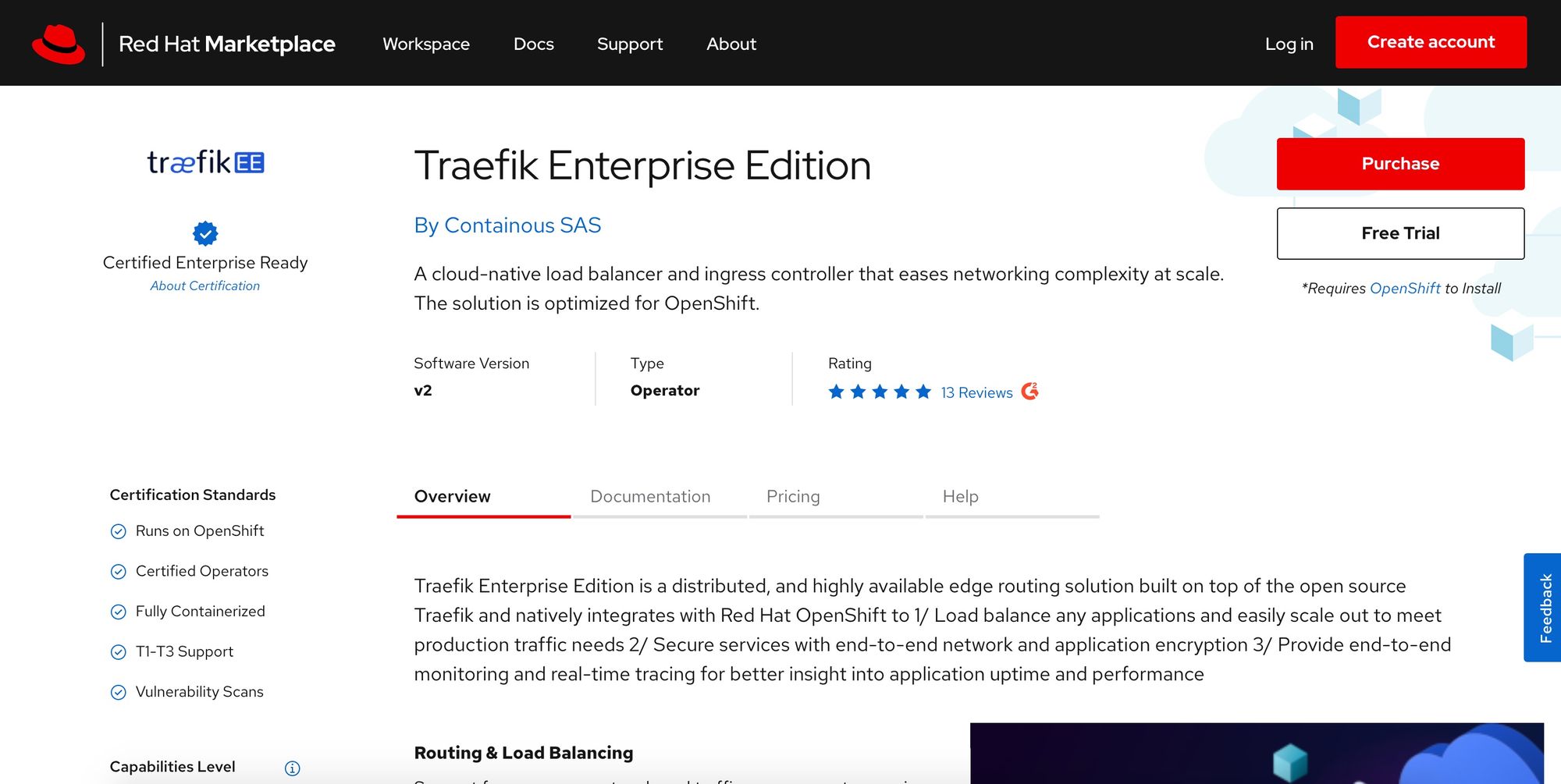Click Runs on OpenShift text
This screenshot has height=784, width=1561.
pyautogui.click(x=200, y=531)
